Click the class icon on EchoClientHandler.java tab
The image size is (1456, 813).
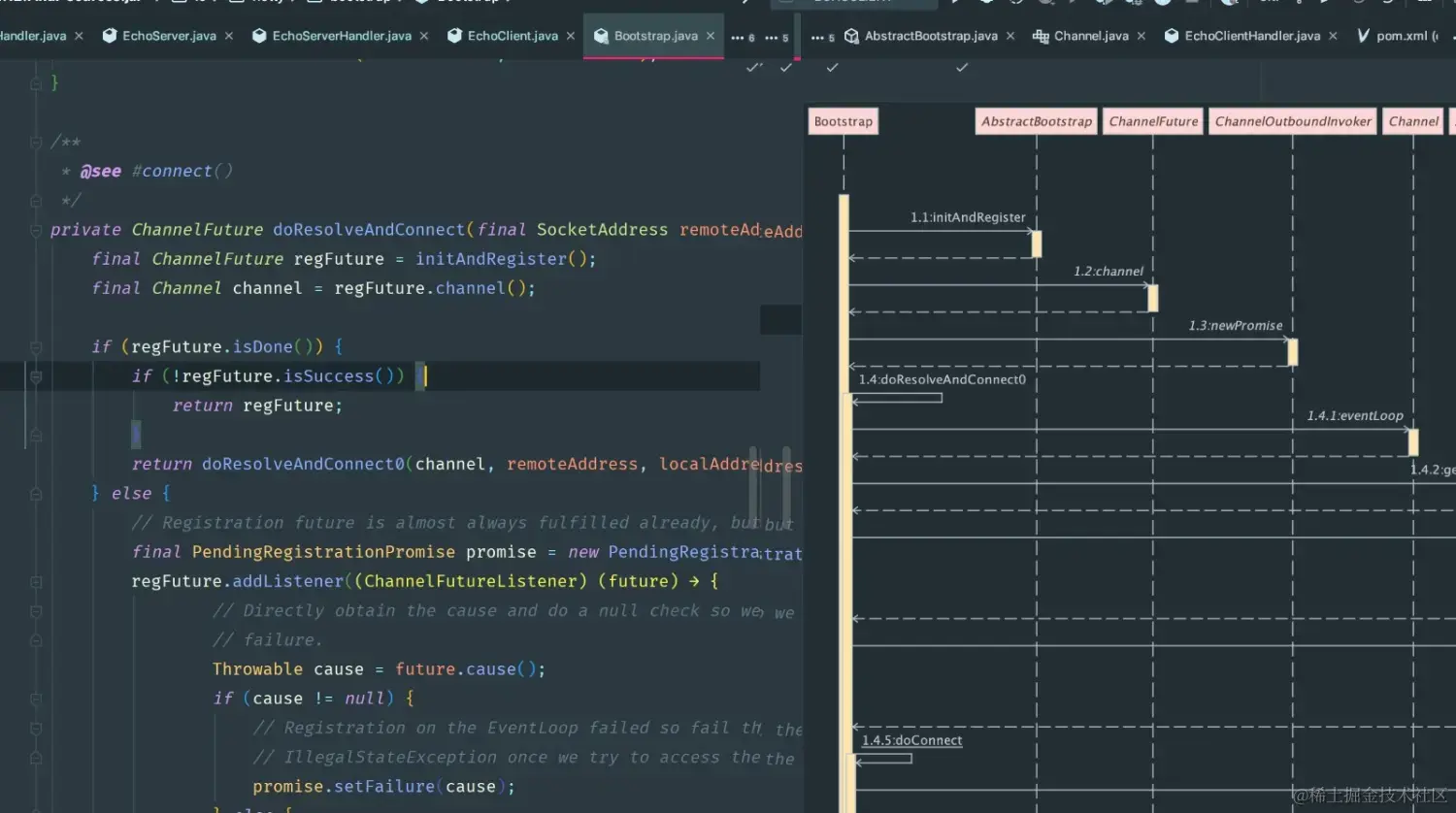coord(1171,36)
